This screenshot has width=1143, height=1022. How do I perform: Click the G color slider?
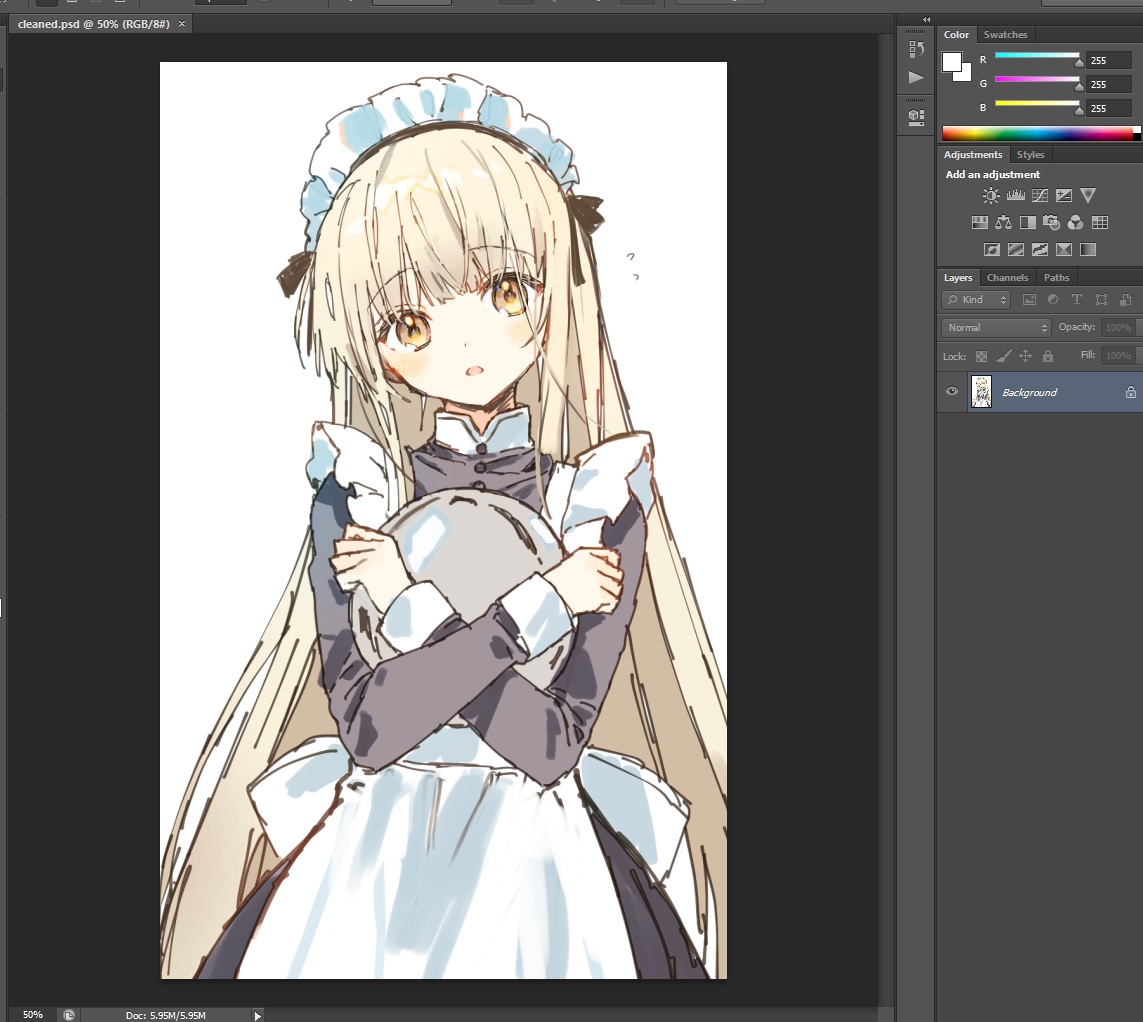pyautogui.click(x=1037, y=79)
